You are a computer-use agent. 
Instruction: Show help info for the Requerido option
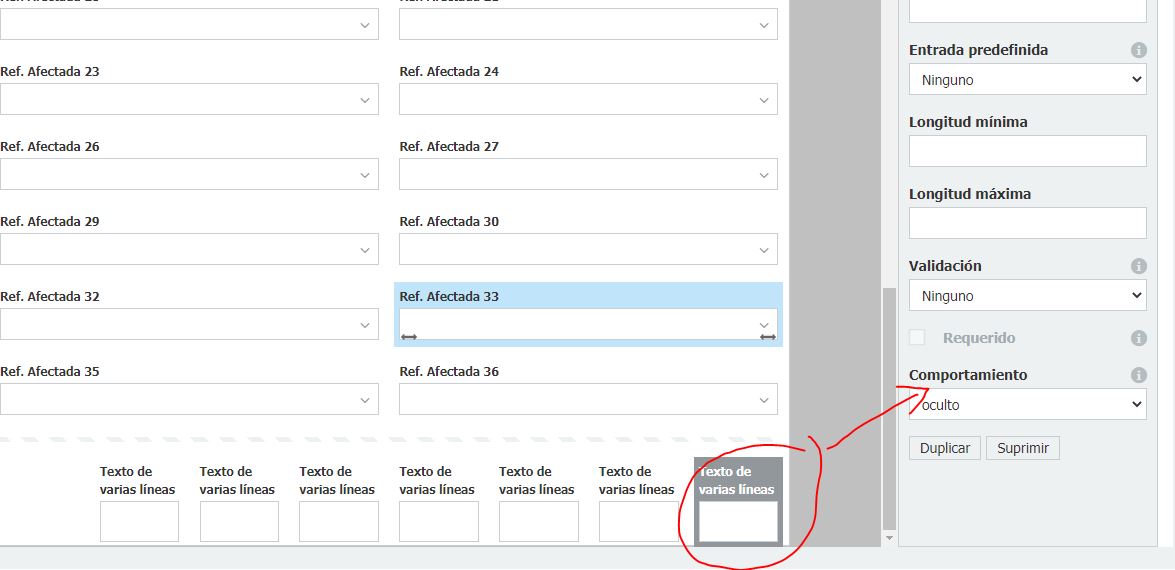coord(1138,338)
